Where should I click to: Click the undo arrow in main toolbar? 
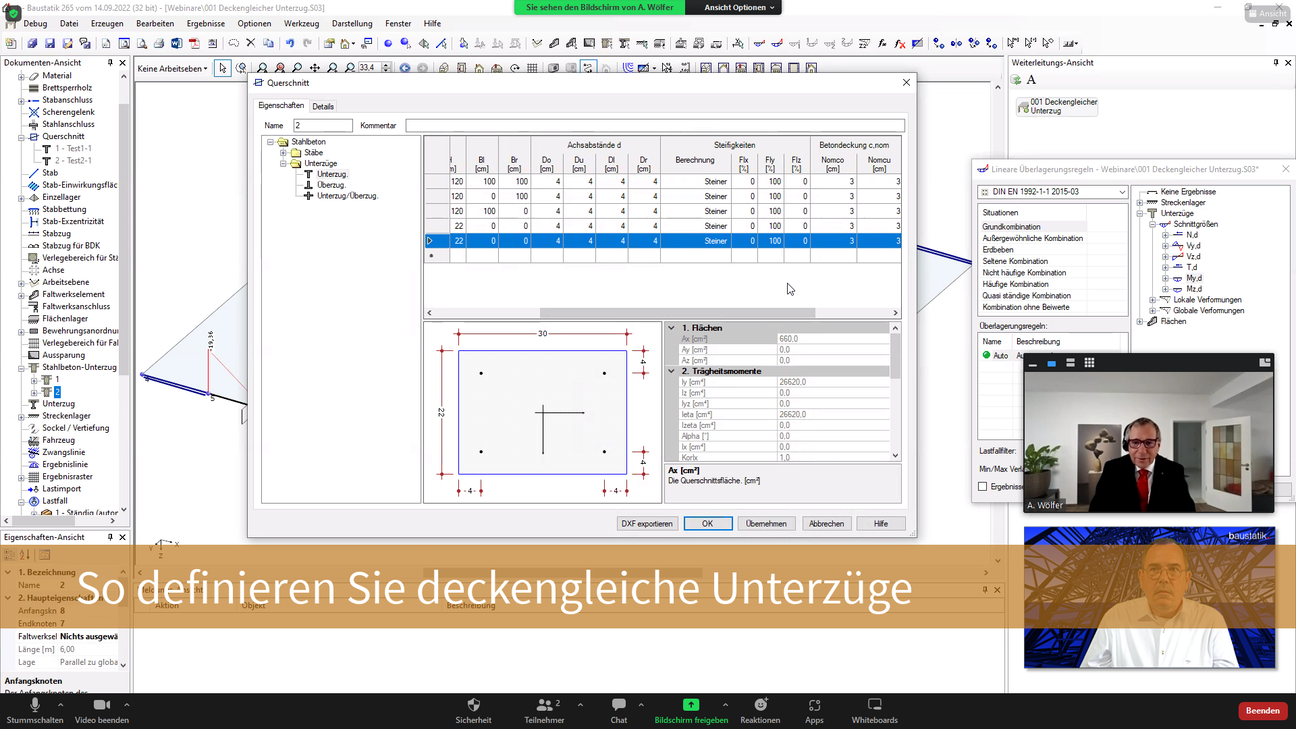(289, 44)
